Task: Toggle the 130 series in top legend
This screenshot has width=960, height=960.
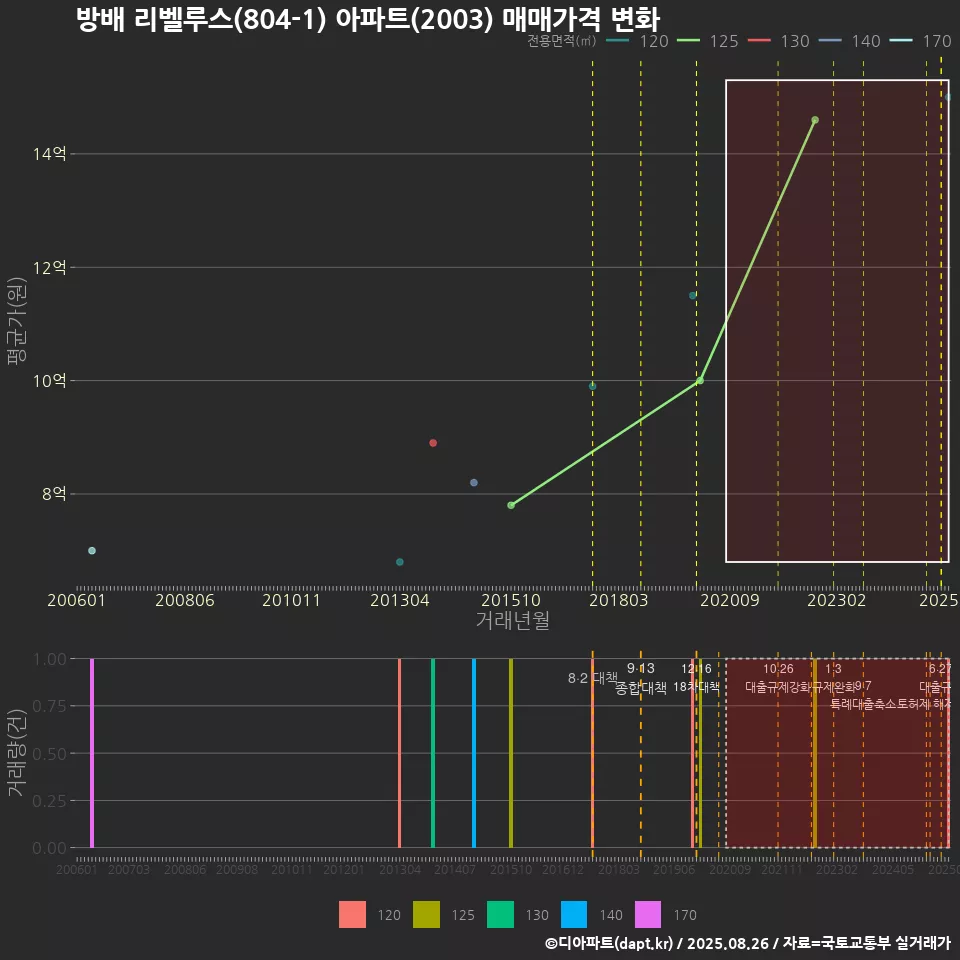Action: pos(779,41)
